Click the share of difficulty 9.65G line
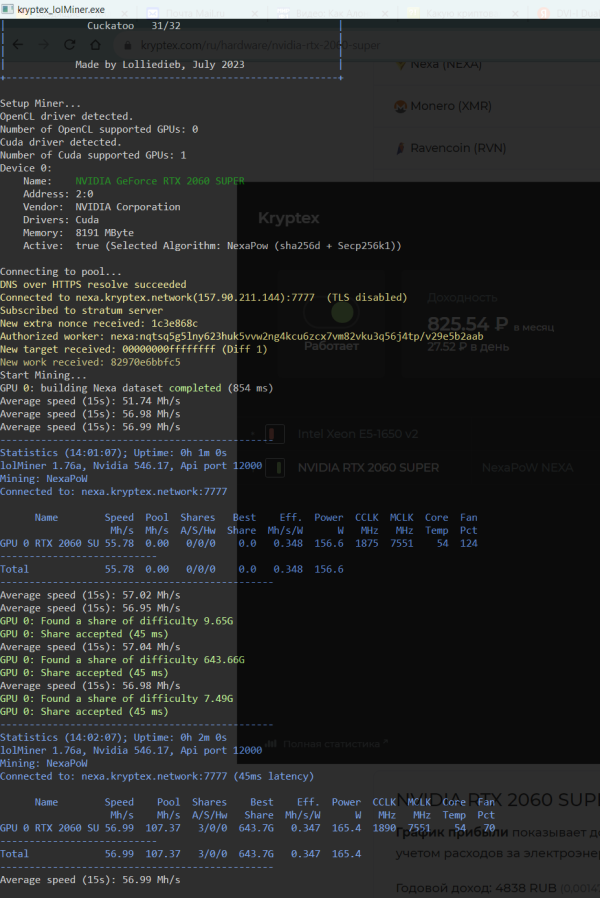This screenshot has height=898, width=600. coord(116,621)
